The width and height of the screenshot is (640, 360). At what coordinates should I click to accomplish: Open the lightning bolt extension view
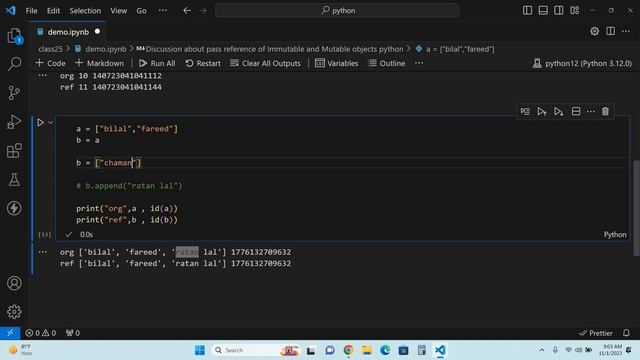(14, 208)
